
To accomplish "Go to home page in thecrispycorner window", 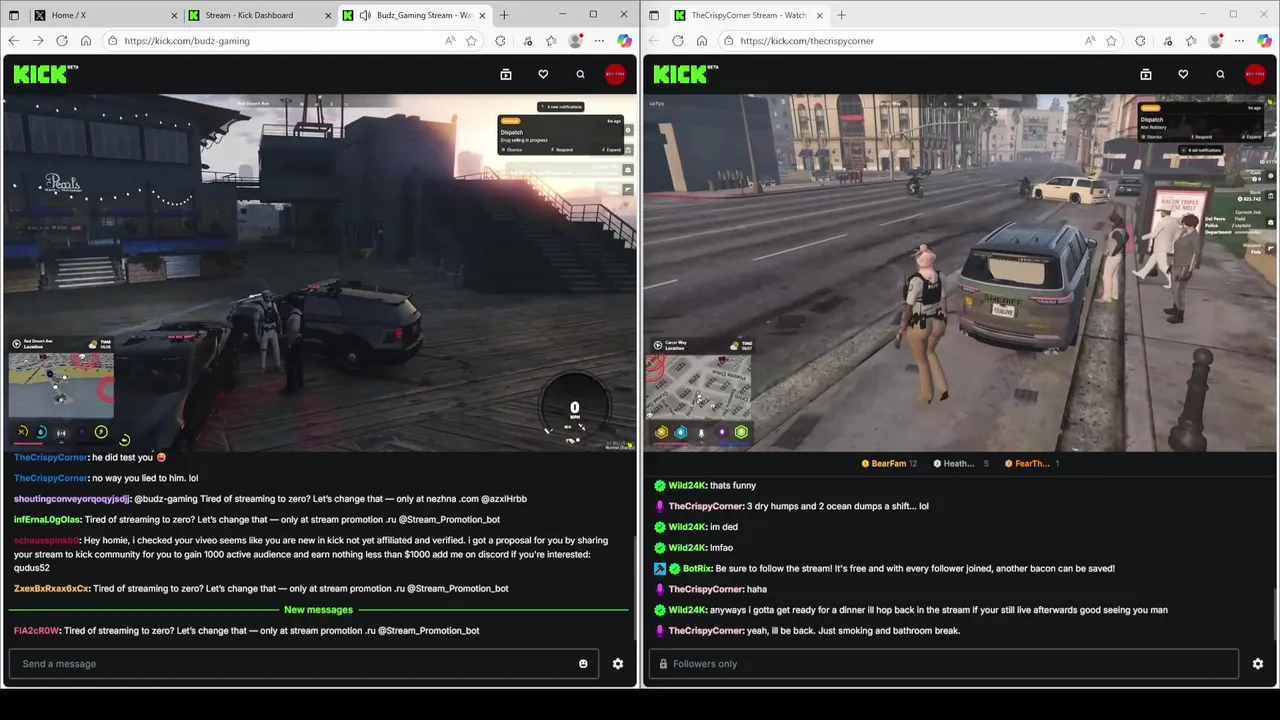I will click(702, 41).
